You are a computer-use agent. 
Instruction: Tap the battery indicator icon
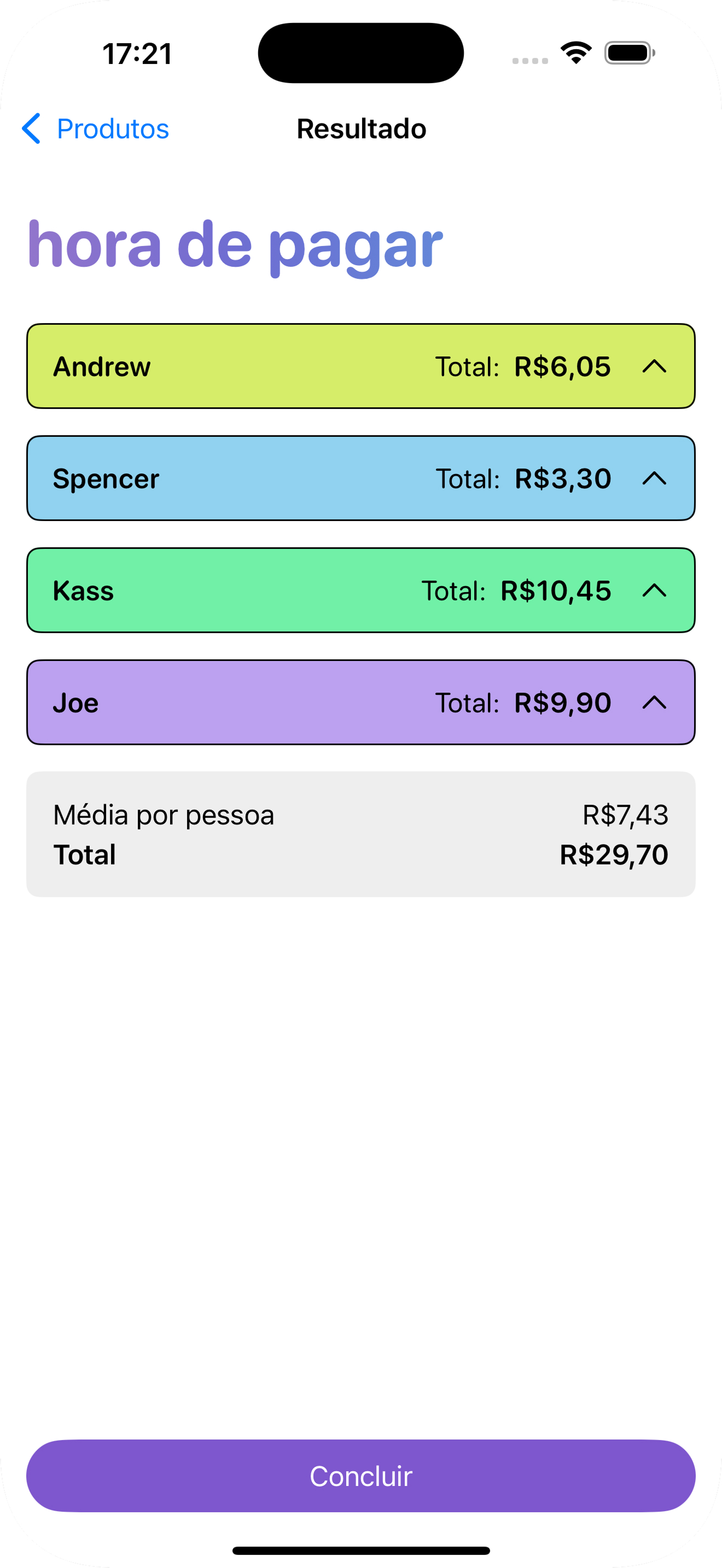point(630,53)
